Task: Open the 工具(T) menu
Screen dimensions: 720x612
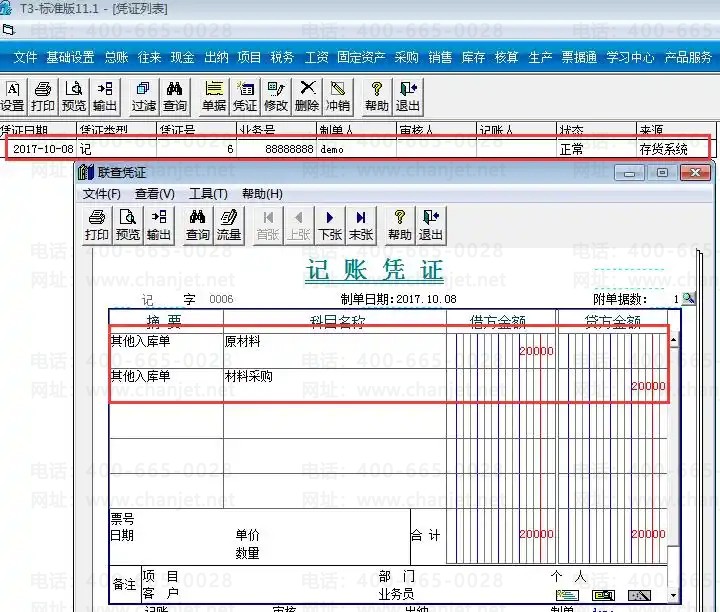Action: coord(208,194)
